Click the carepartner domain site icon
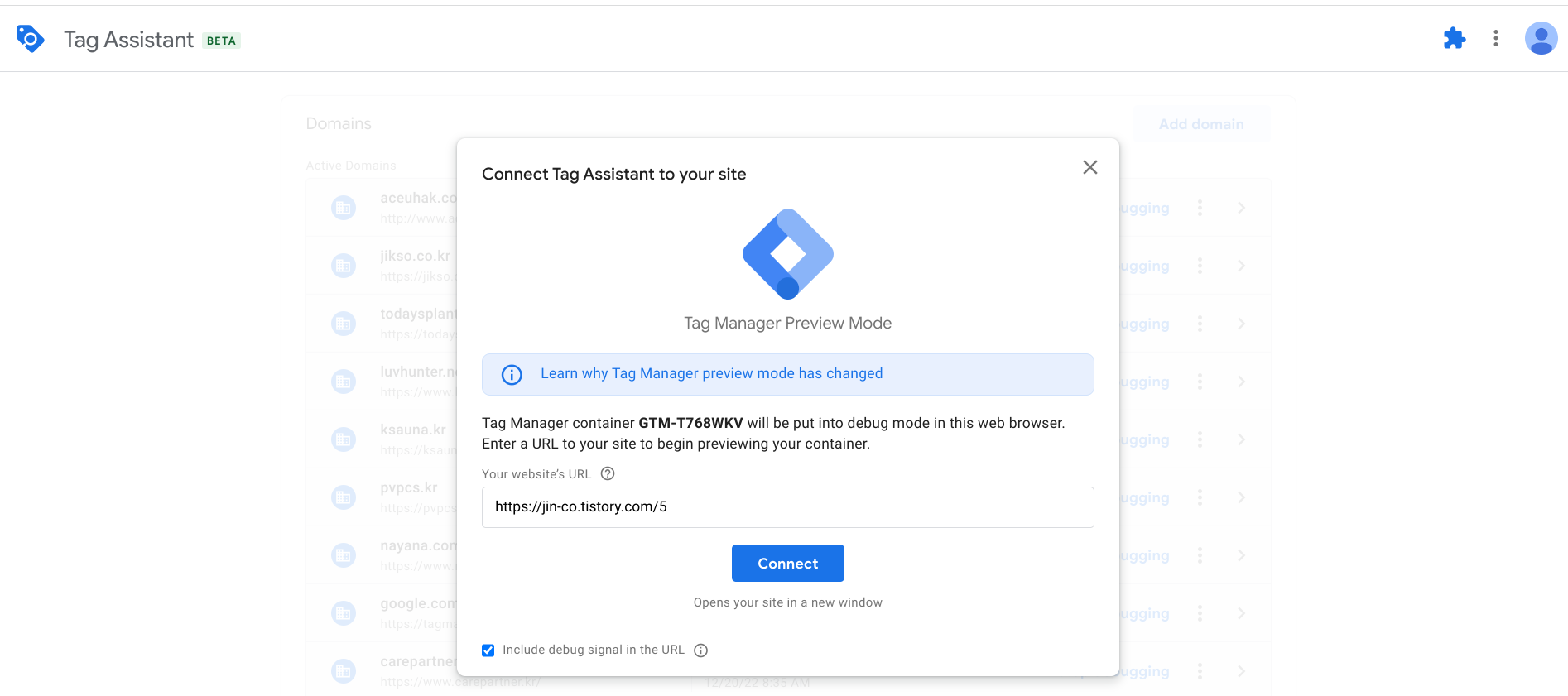This screenshot has width=1568, height=696. [x=344, y=671]
